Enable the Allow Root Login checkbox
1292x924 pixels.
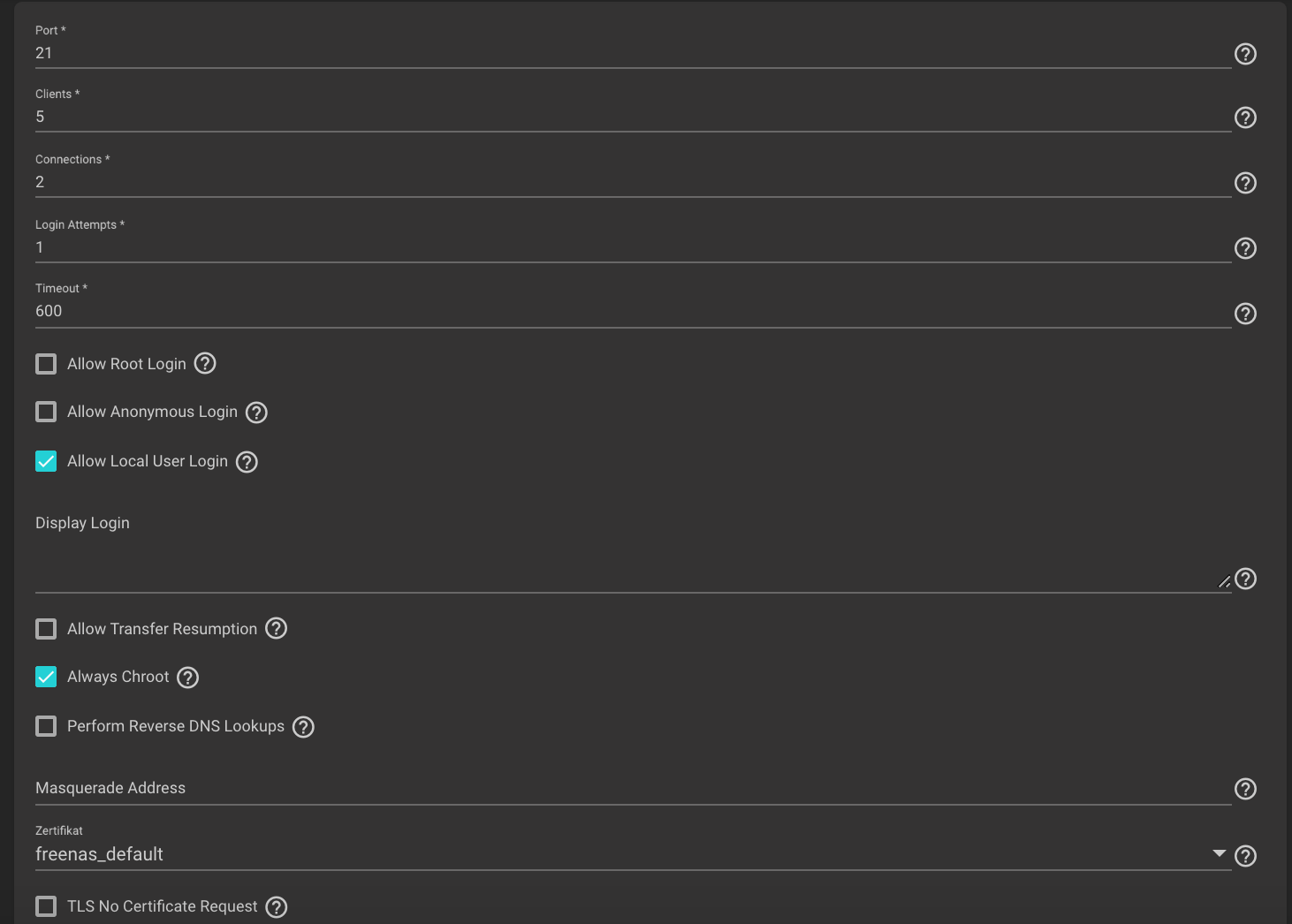[46, 364]
